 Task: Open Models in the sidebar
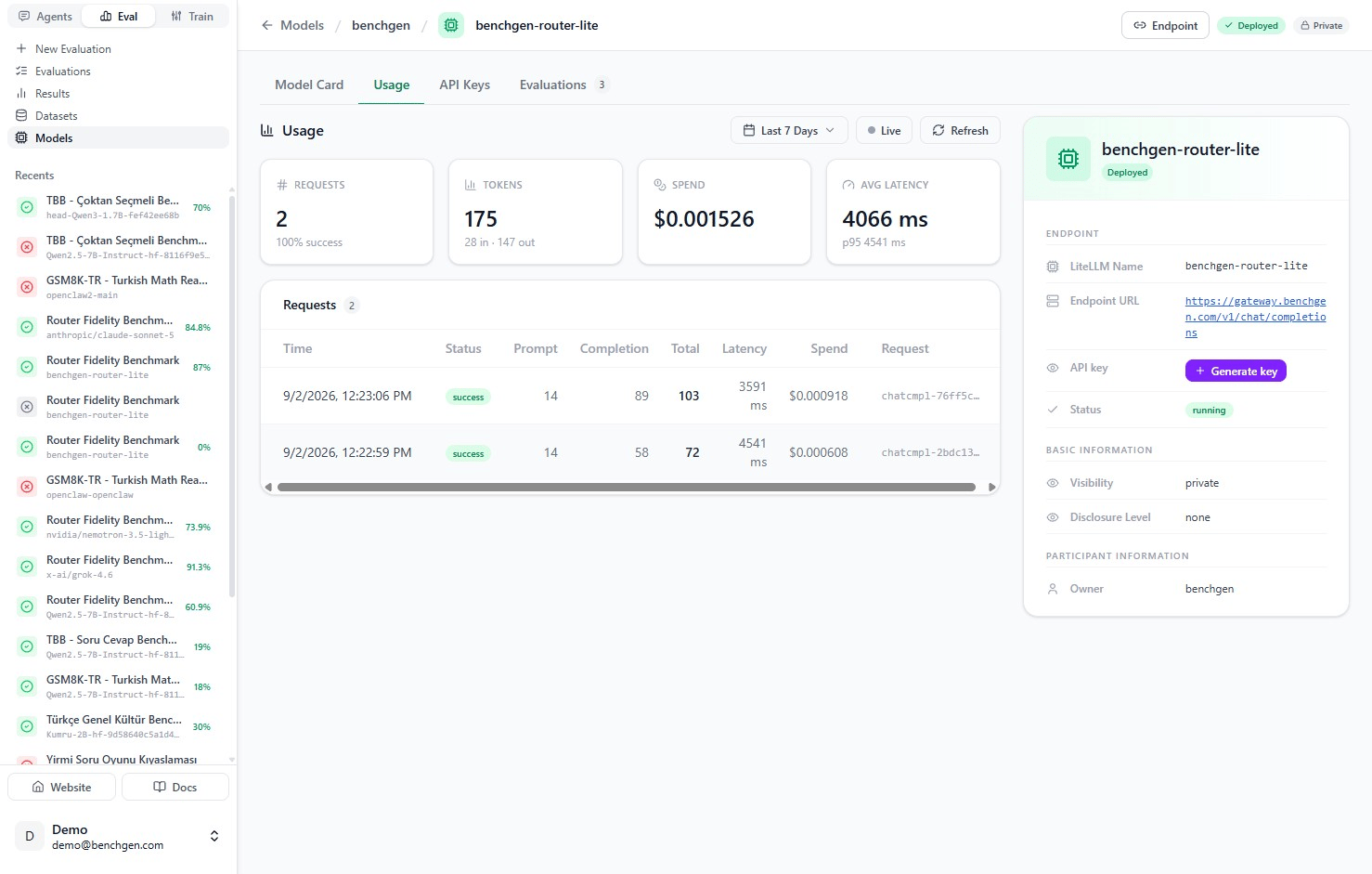point(118,137)
